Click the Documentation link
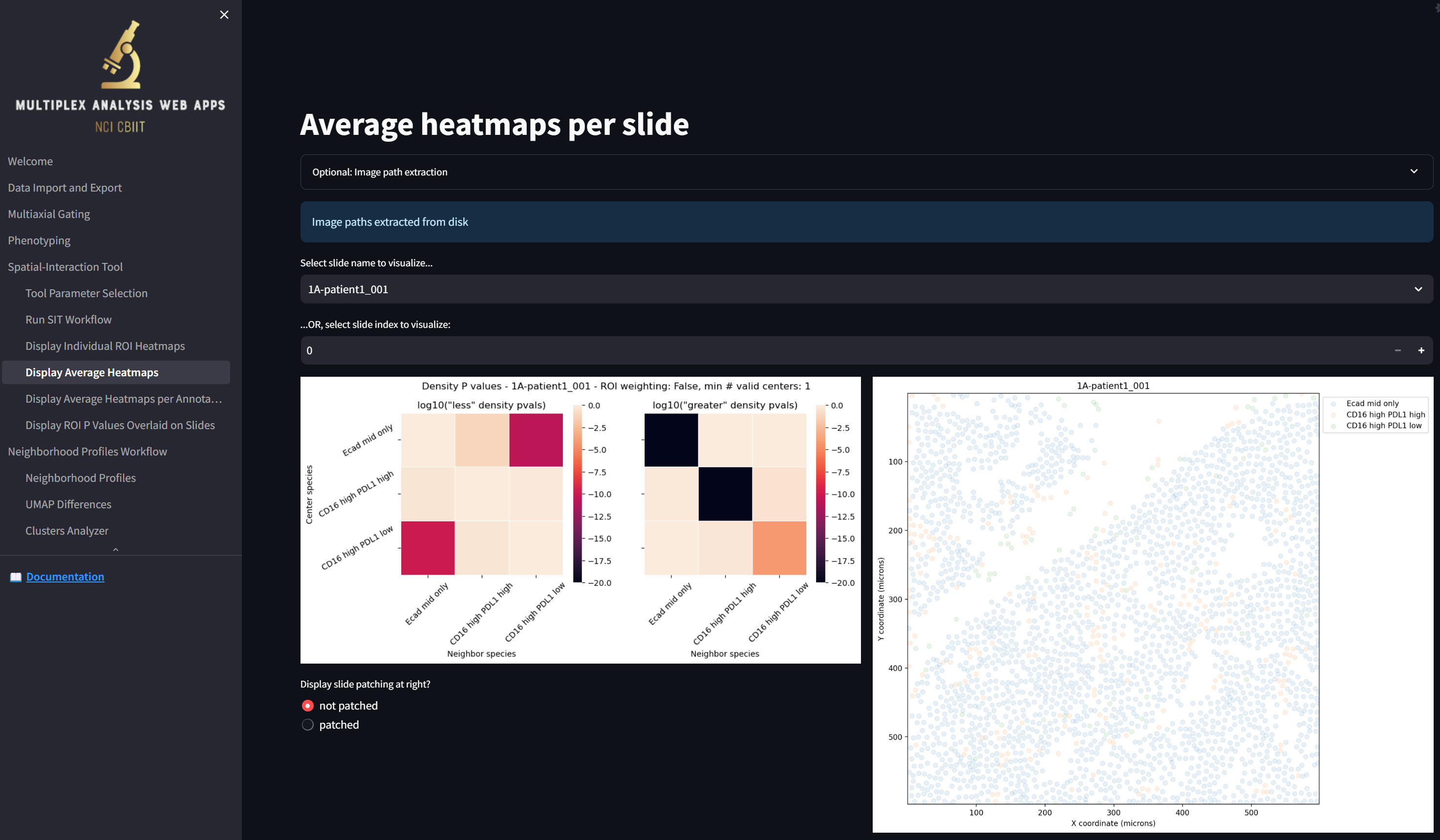1440x840 pixels. coord(65,576)
